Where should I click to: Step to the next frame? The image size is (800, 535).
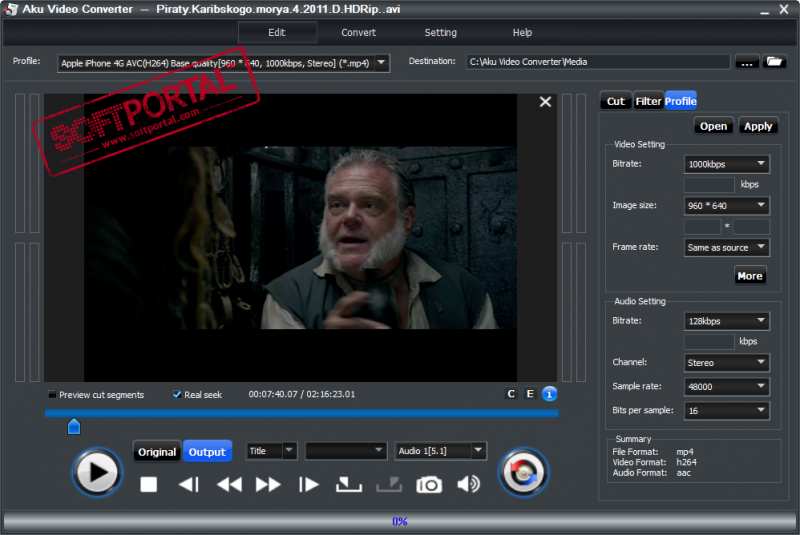tap(309, 484)
